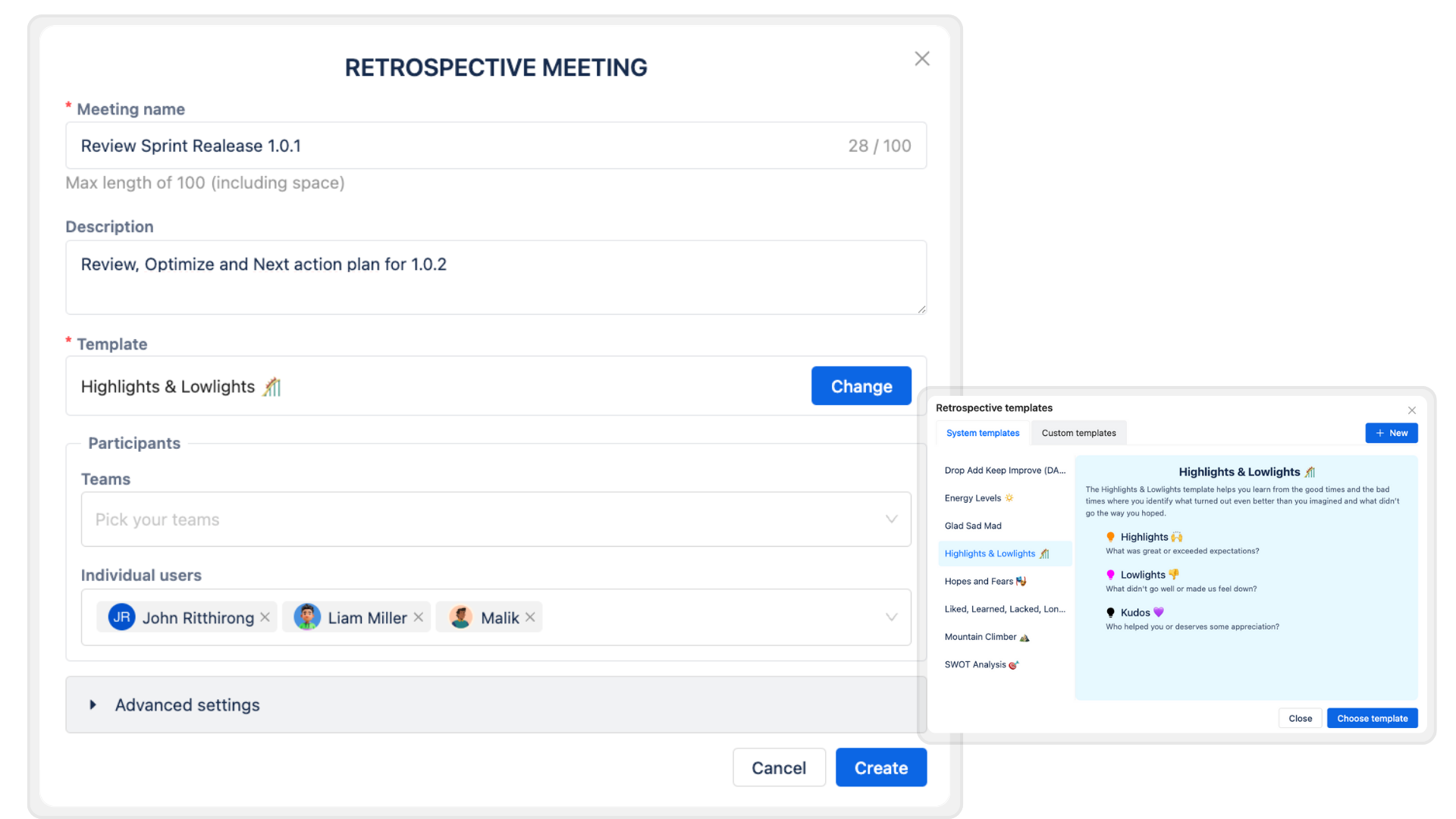Image resolution: width=1456 pixels, height=819 pixels.
Task: Switch to Custom templates tab
Action: pos(1079,432)
